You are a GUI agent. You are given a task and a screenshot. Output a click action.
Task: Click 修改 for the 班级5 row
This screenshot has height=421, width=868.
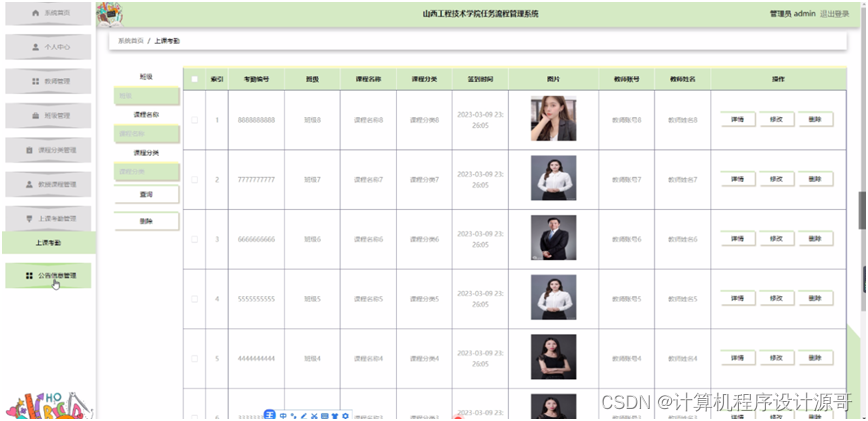(x=776, y=298)
